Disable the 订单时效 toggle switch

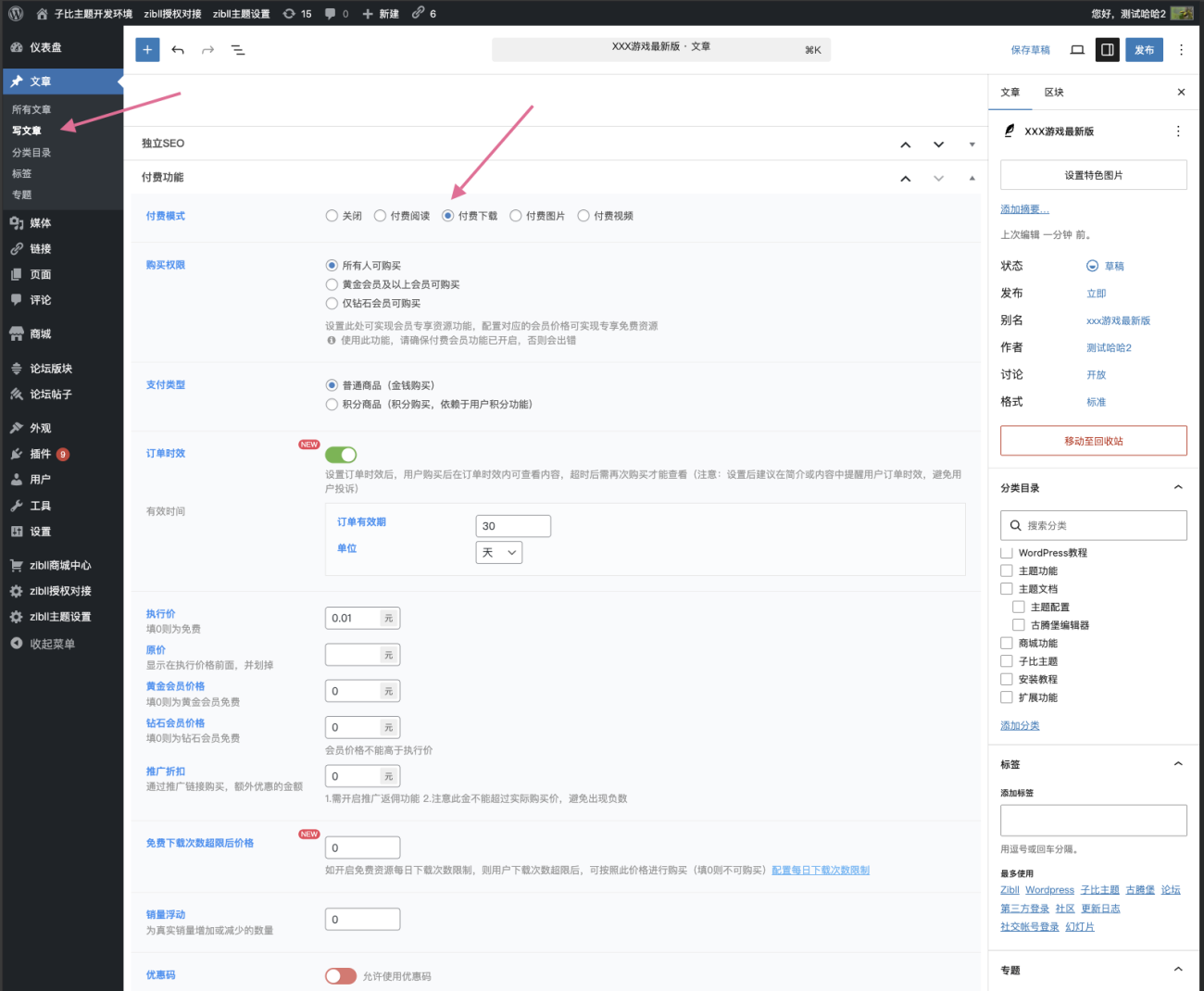[341, 455]
